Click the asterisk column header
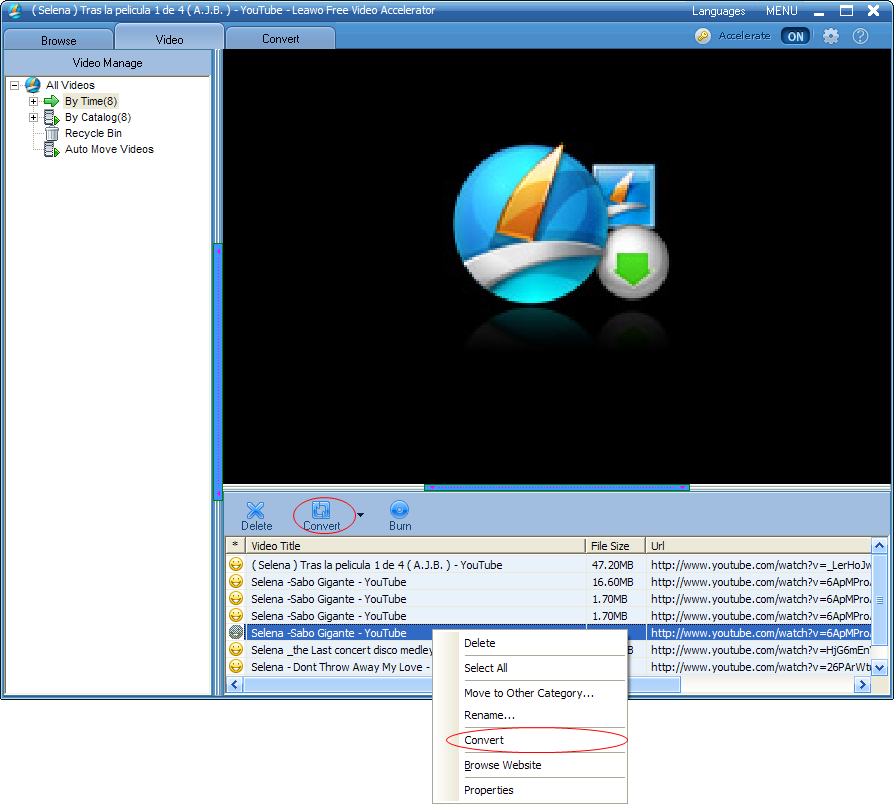Screen dimensions: 894x804 pos(235,546)
